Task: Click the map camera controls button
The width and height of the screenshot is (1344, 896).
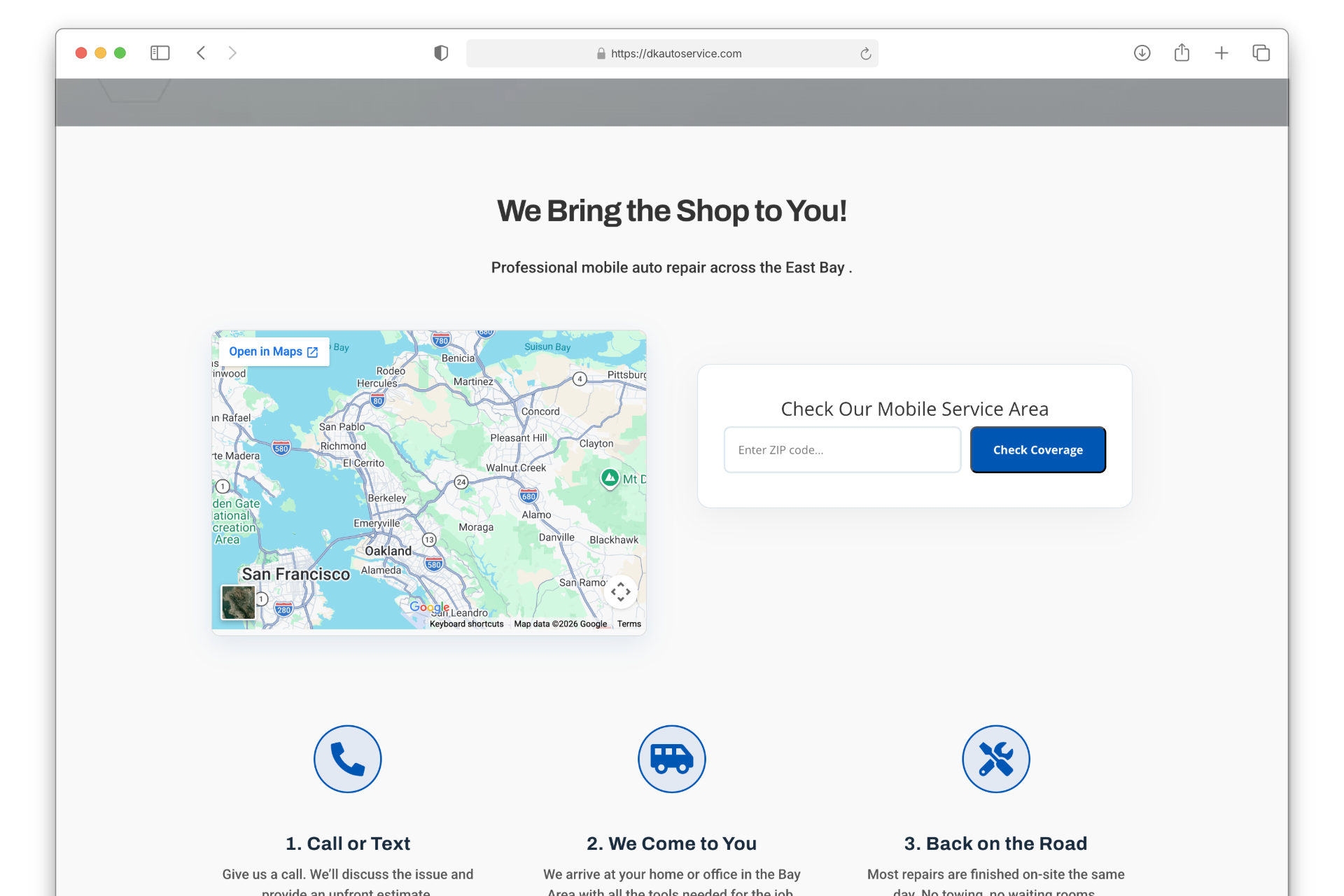Action: pyautogui.click(x=621, y=592)
